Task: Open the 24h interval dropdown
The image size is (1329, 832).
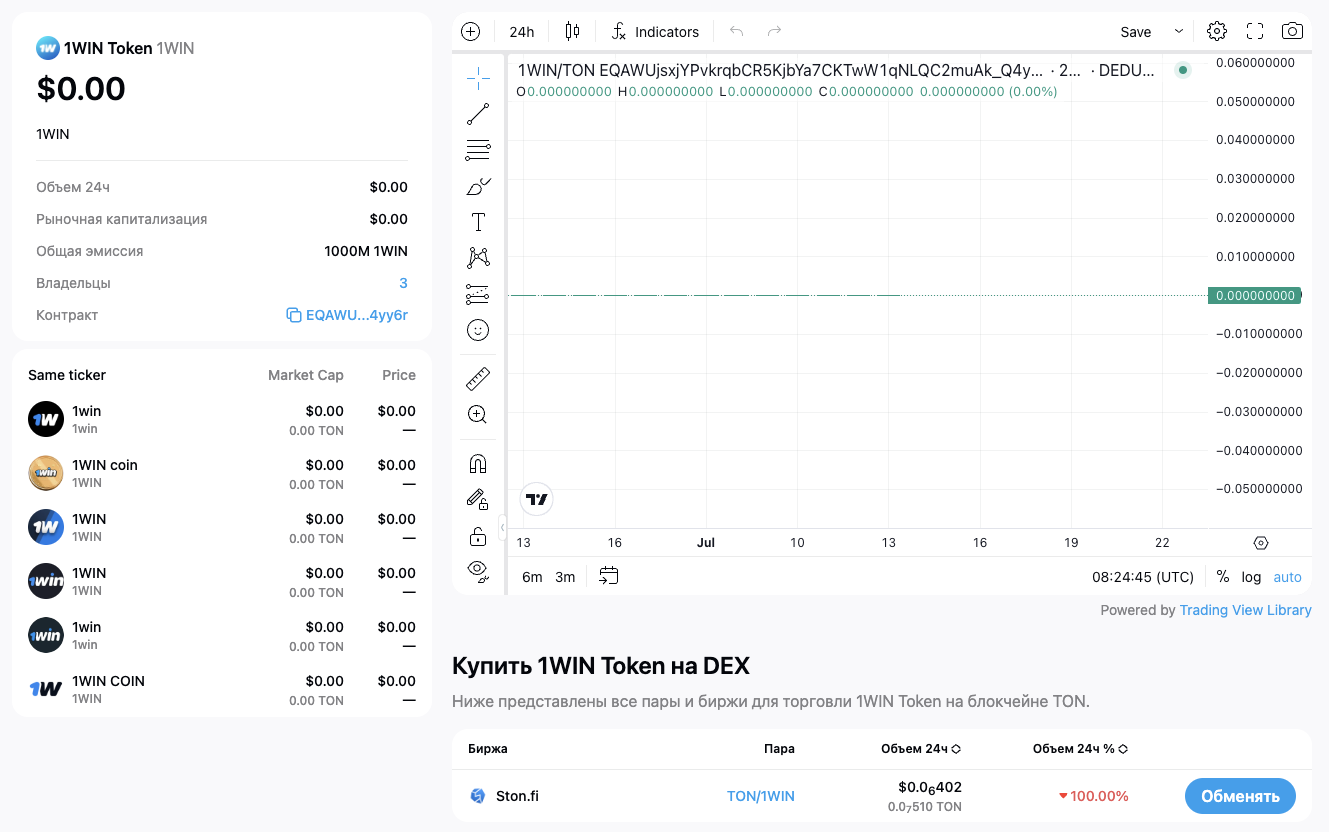Action: coord(522,31)
